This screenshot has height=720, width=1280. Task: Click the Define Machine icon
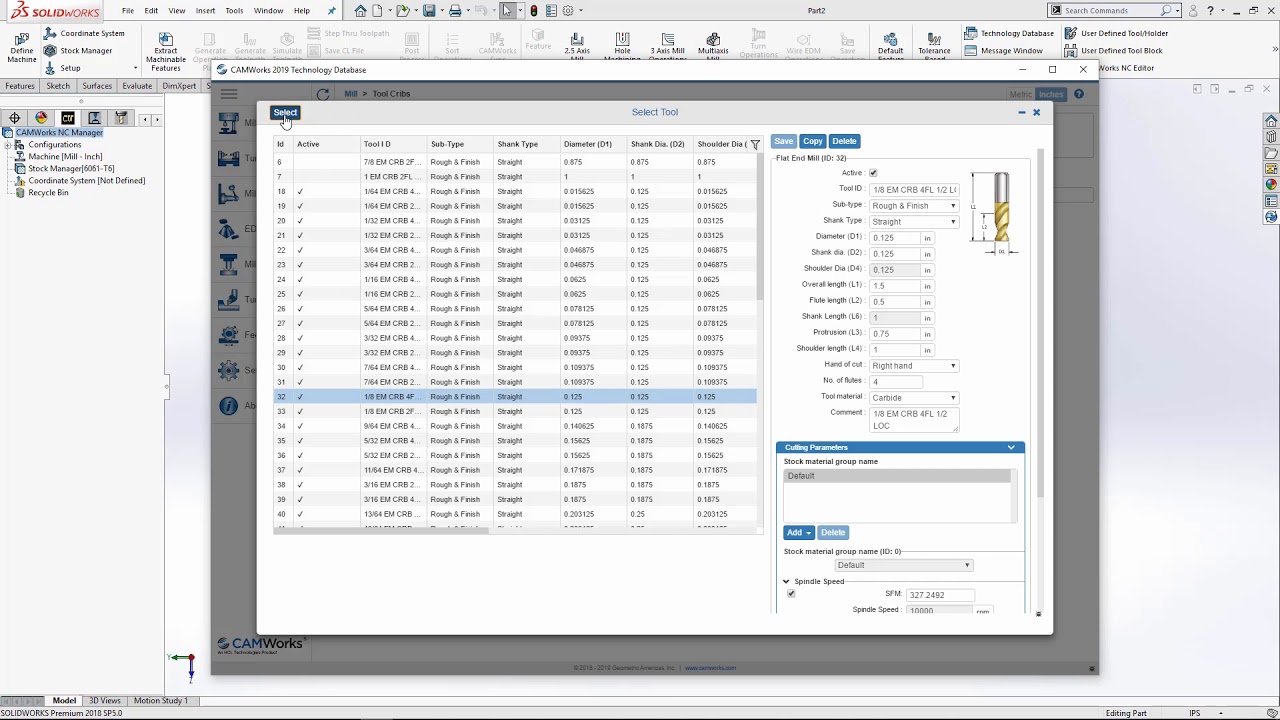[x=21, y=45]
